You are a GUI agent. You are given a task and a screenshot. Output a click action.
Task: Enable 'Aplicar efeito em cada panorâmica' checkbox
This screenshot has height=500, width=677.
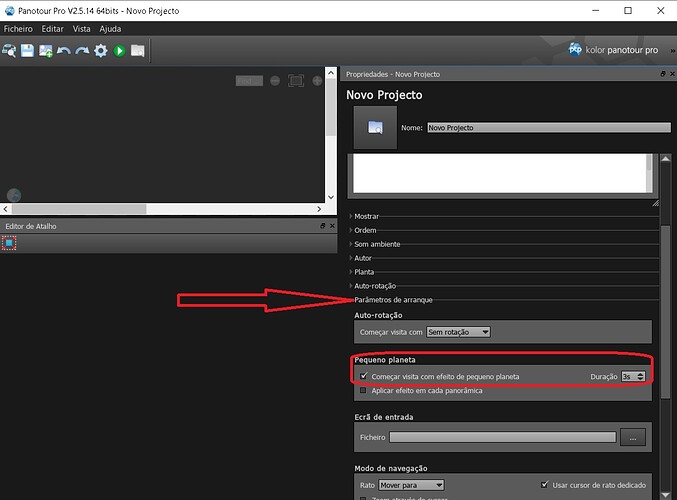(x=364, y=391)
